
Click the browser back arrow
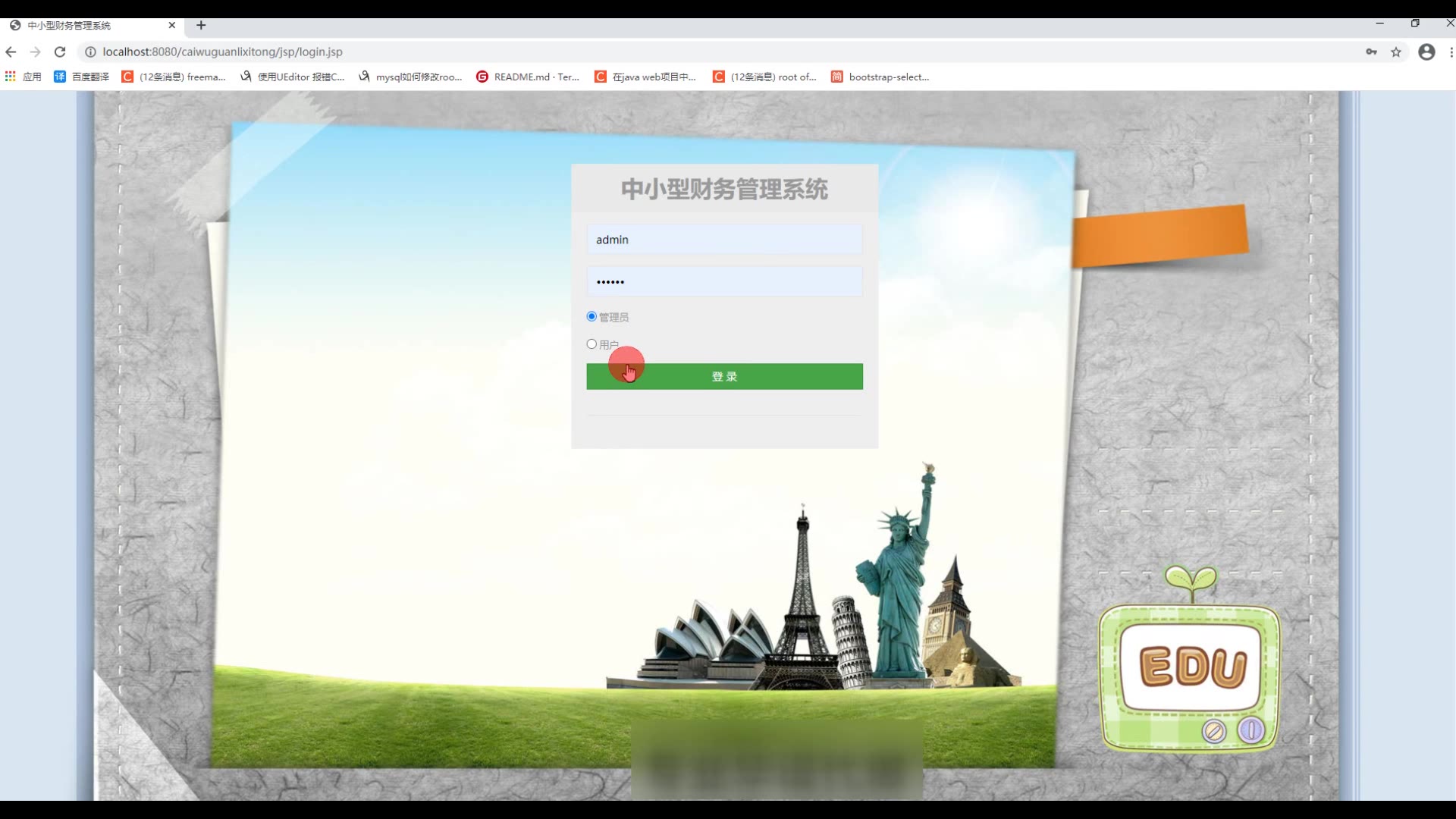(x=11, y=52)
